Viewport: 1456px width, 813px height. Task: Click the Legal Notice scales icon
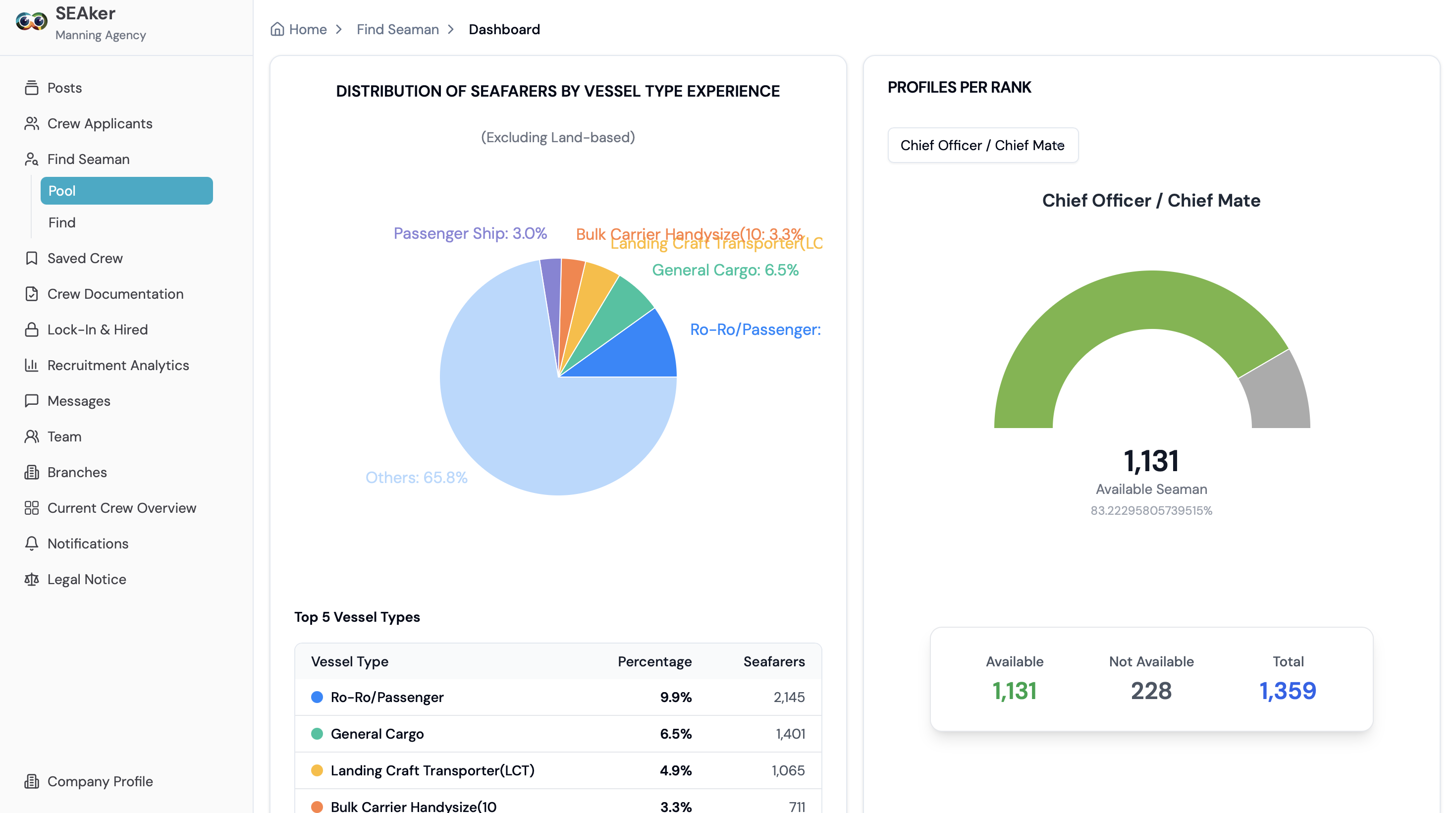tap(32, 580)
